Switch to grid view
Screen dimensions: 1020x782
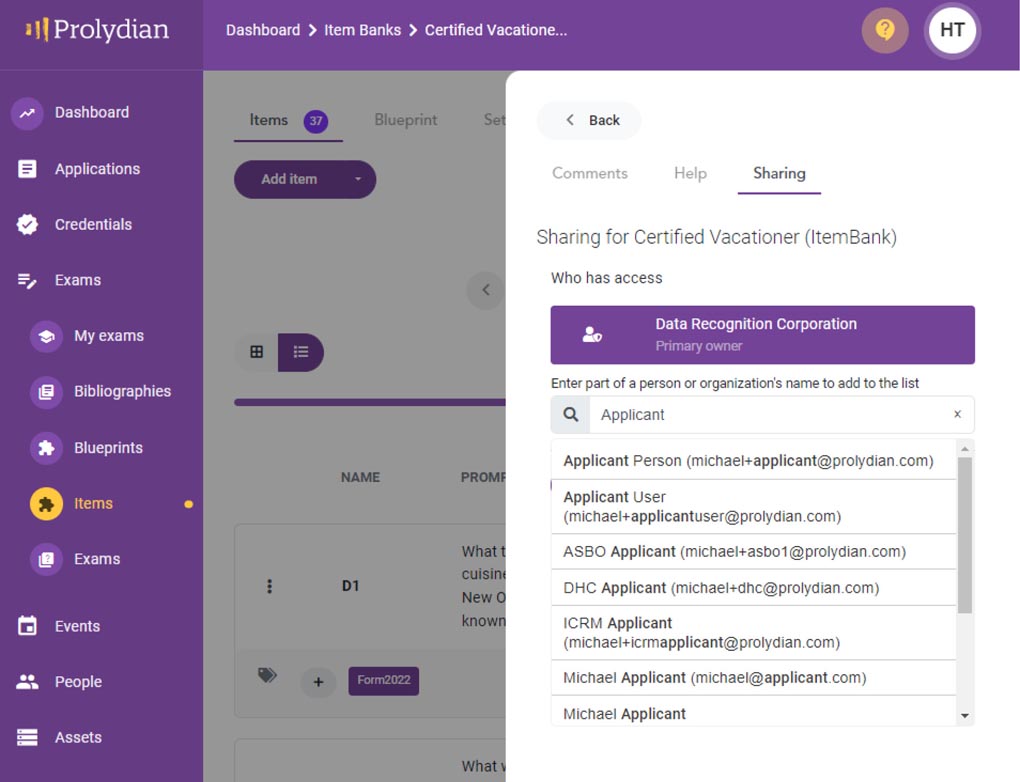pyautogui.click(x=257, y=352)
